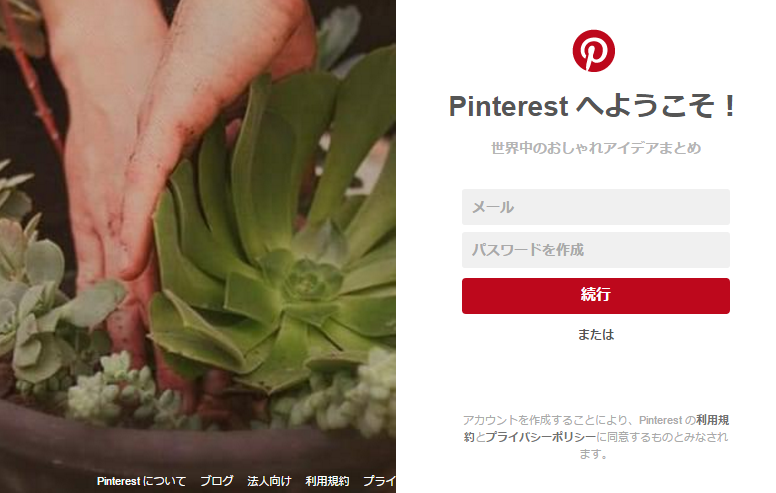Click the heading Pinterest へようこそ！
Image resolution: width=776 pixels, height=493 pixels.
coord(593,106)
